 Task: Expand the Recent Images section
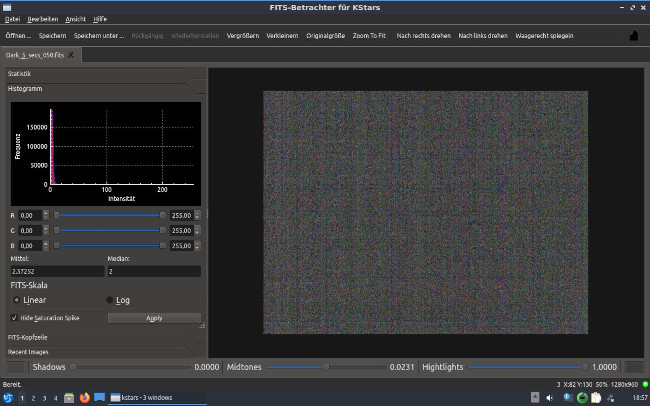pyautogui.click(x=30, y=351)
